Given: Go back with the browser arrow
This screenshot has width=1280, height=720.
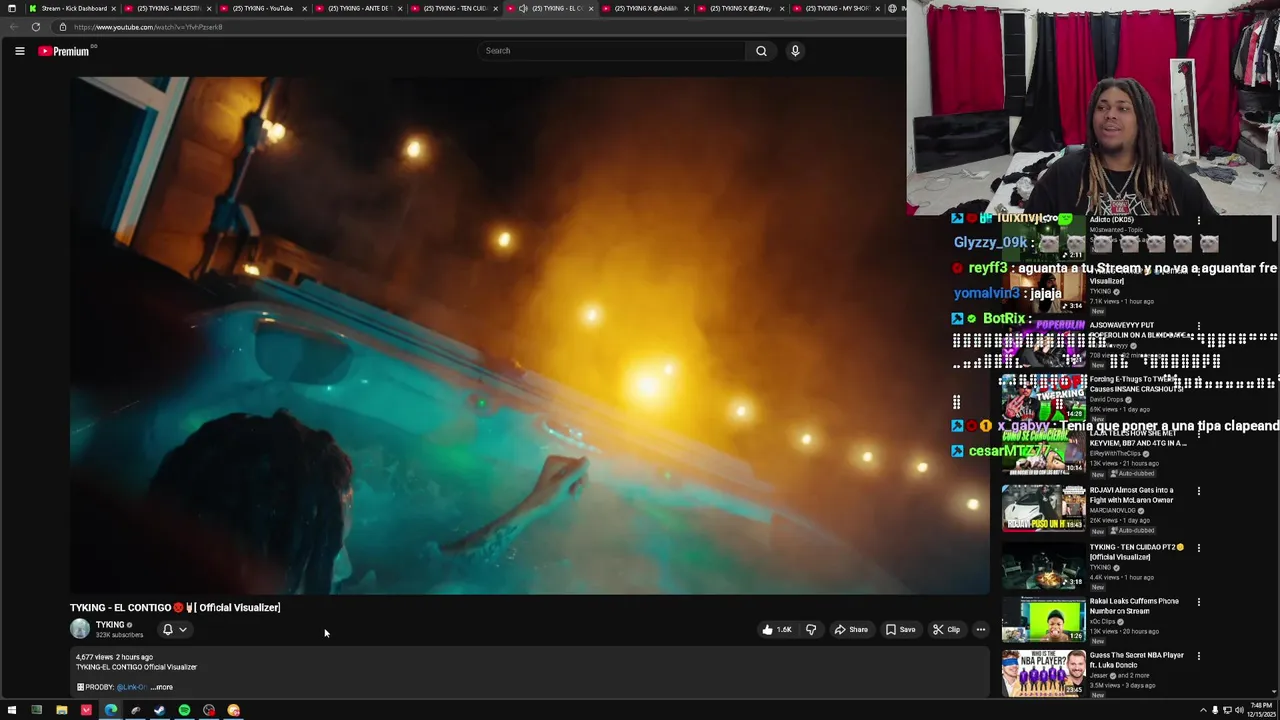Looking at the screenshot, I should point(13,27).
